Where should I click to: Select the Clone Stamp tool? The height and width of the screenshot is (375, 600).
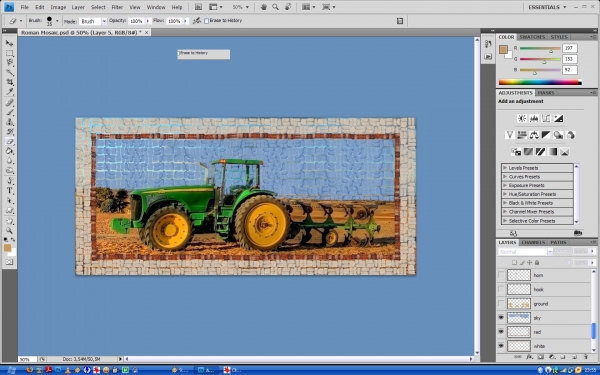pos(10,122)
